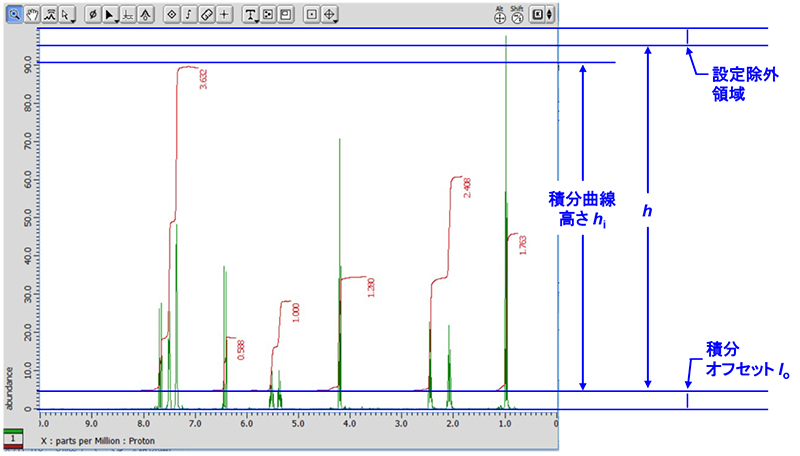Select the diamond marker tool icon
Viewport: 800px width, 456px height.
170,15
